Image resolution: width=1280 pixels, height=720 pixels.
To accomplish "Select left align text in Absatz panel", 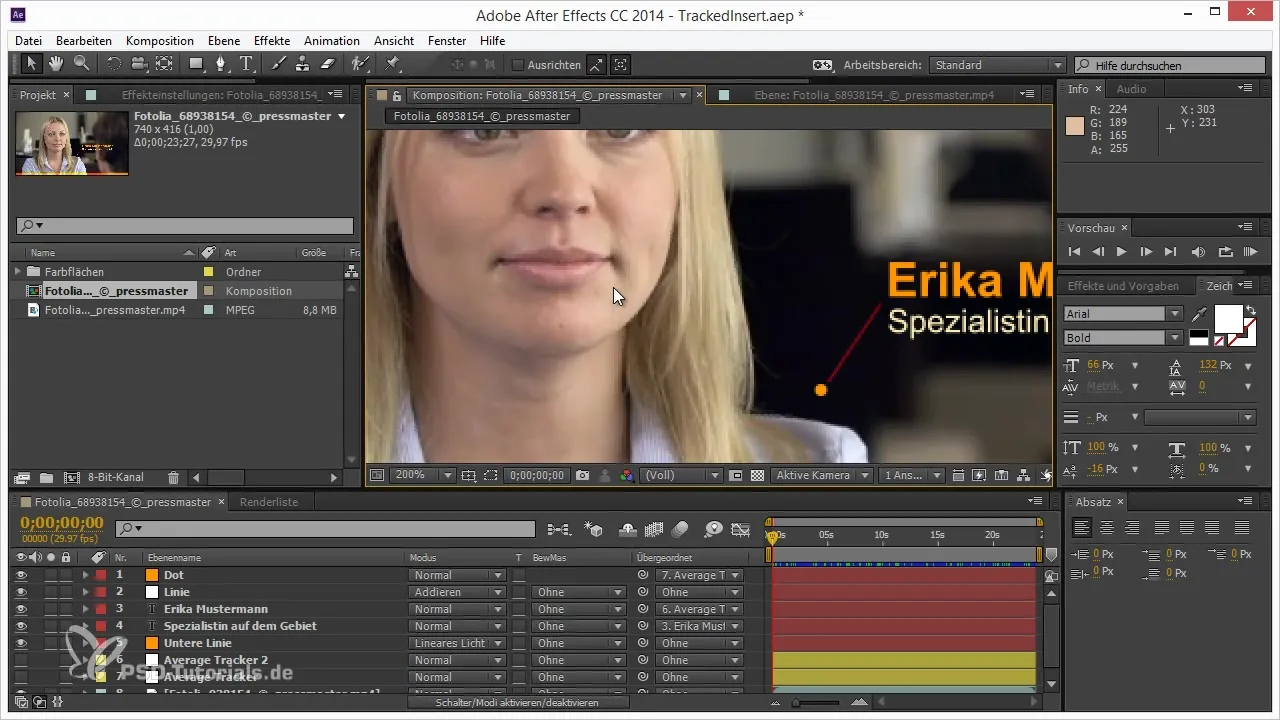I will pos(1082,527).
